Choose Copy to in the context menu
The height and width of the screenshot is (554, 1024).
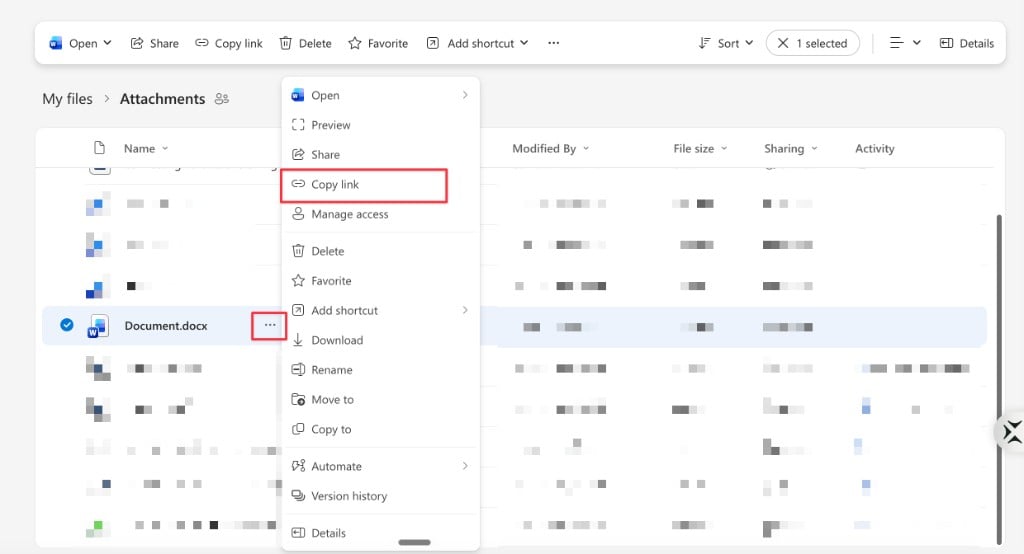pyautogui.click(x=380, y=429)
